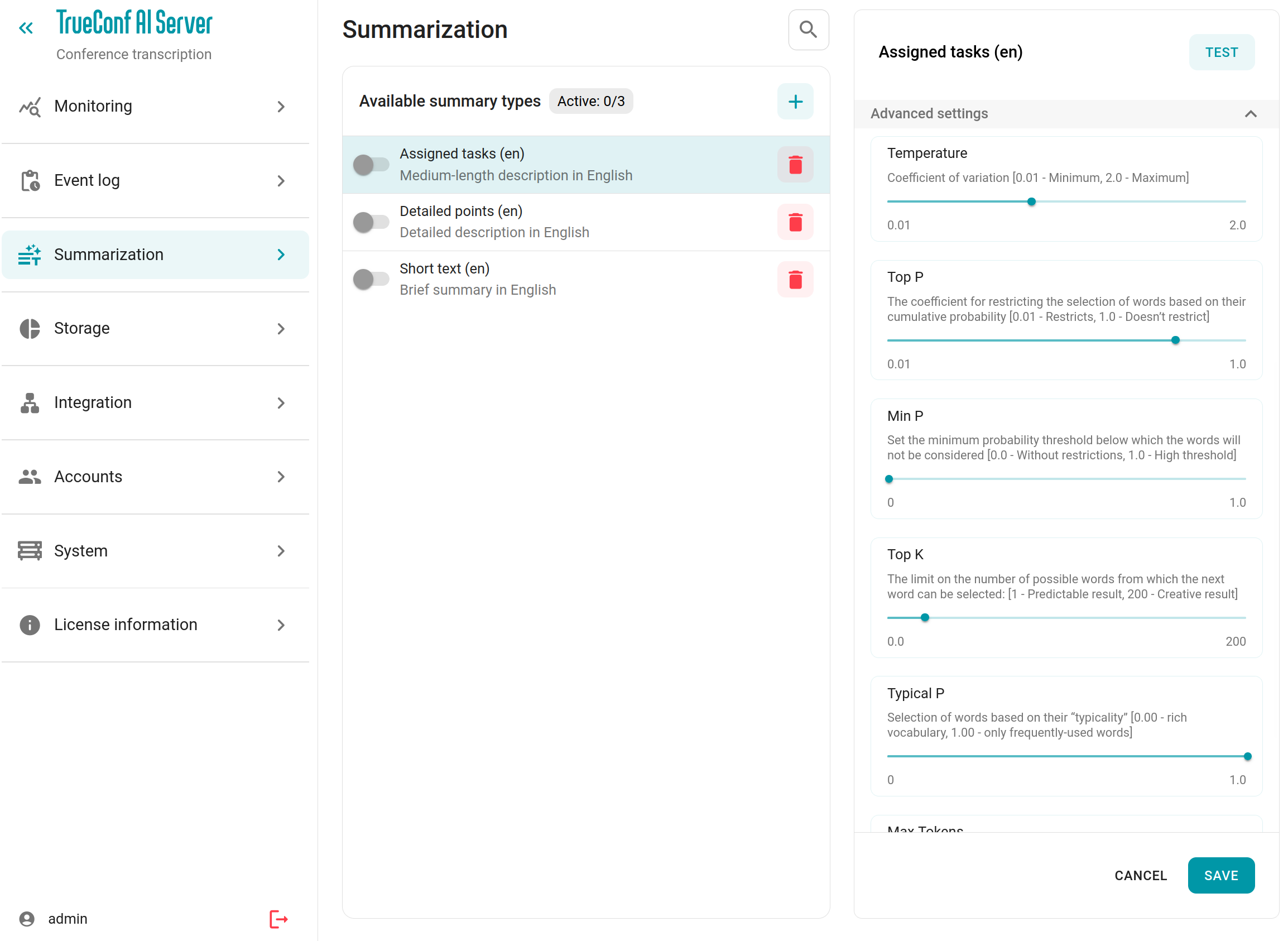The width and height of the screenshot is (1288, 941).
Task: Click the TEST button
Action: [x=1221, y=52]
